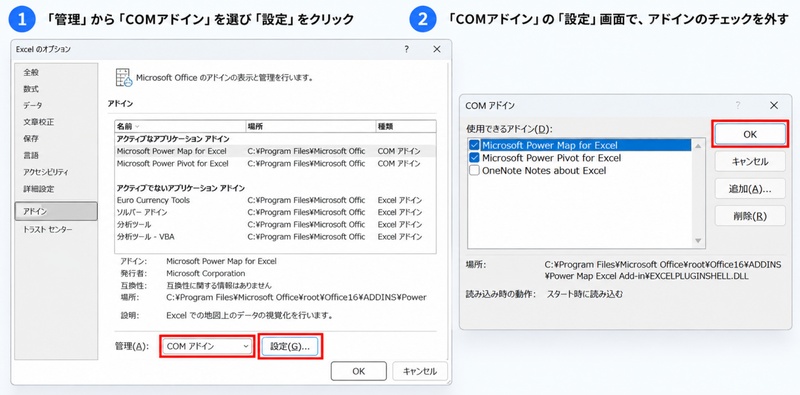Close the Excel Options dialog
Viewport: 800px width, 395px height.
[x=436, y=49]
